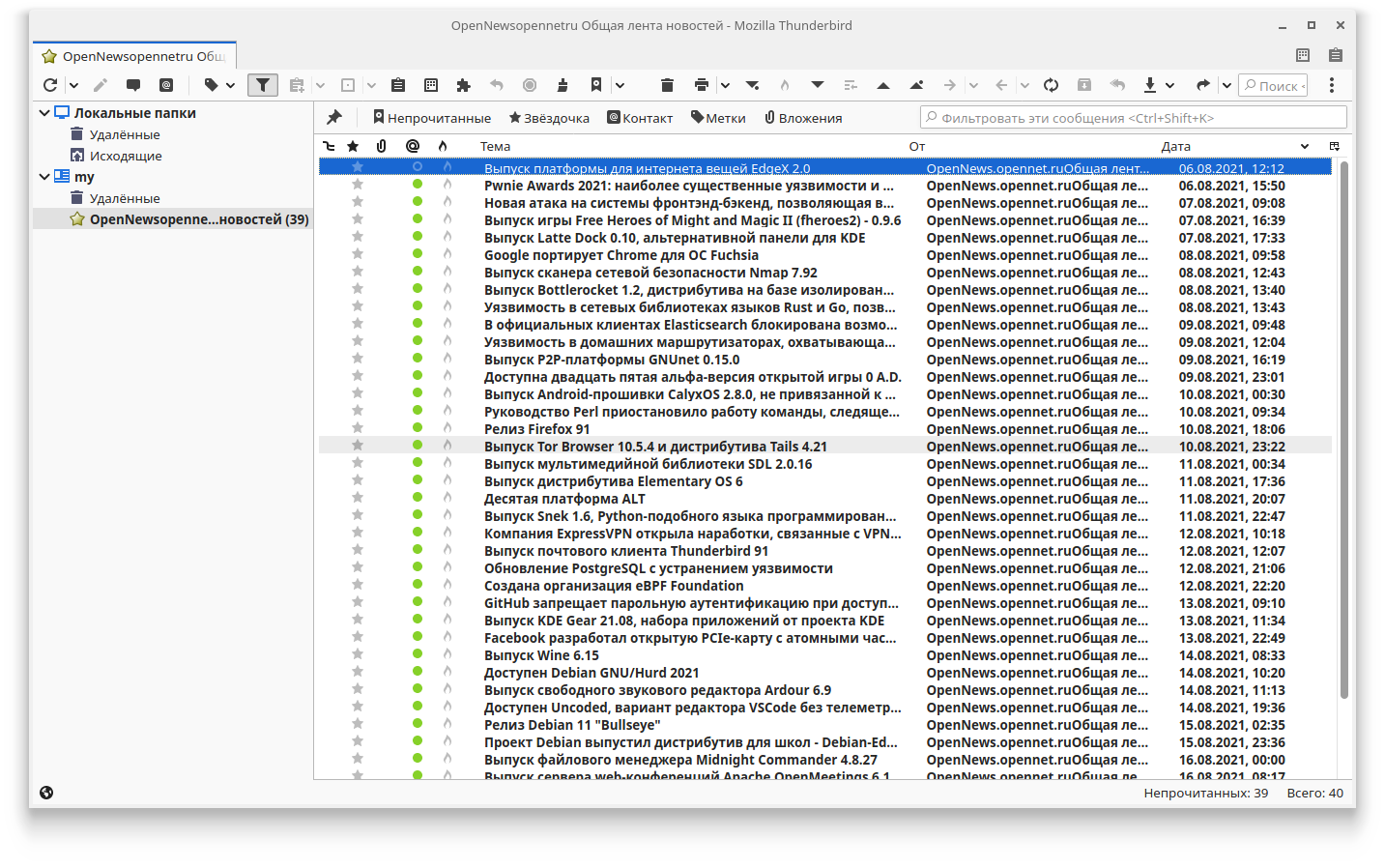Toggle the Метки filter

[718, 118]
